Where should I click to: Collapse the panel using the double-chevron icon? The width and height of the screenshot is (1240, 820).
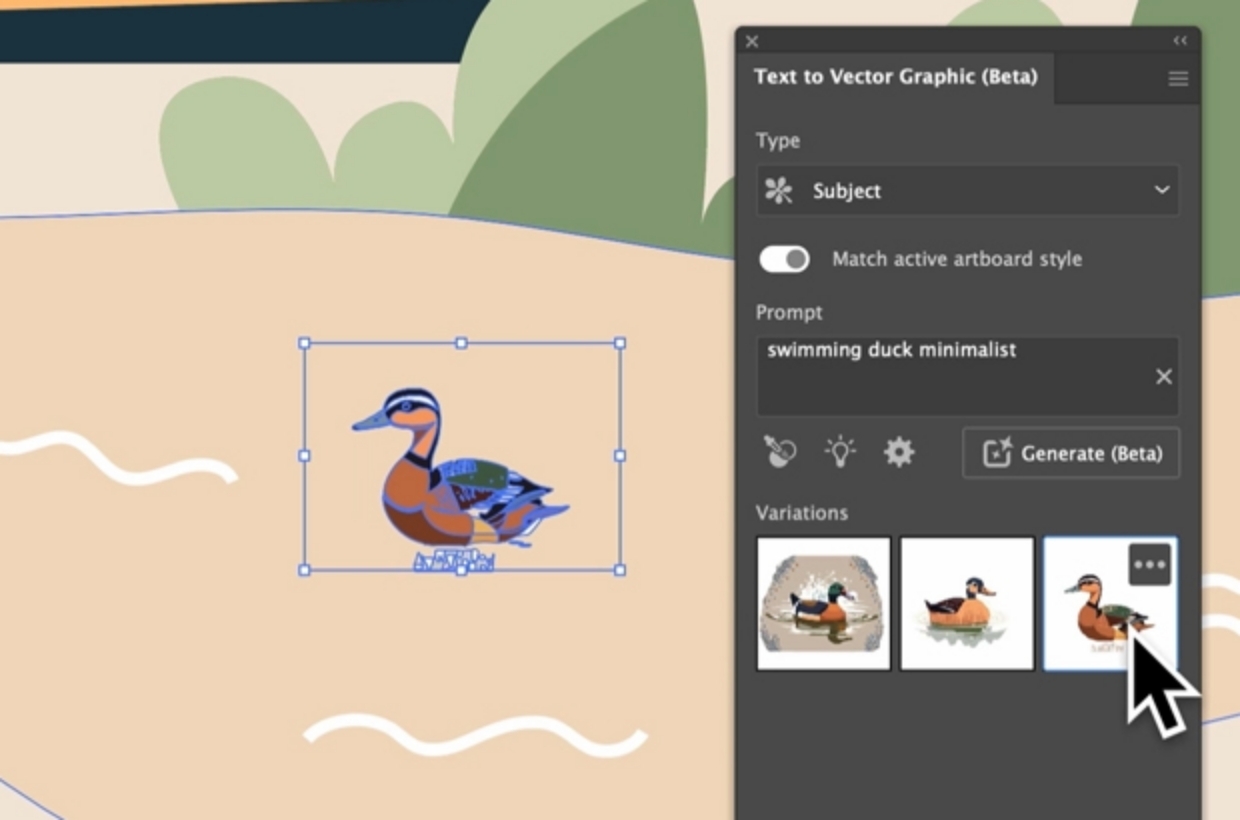point(1179,40)
